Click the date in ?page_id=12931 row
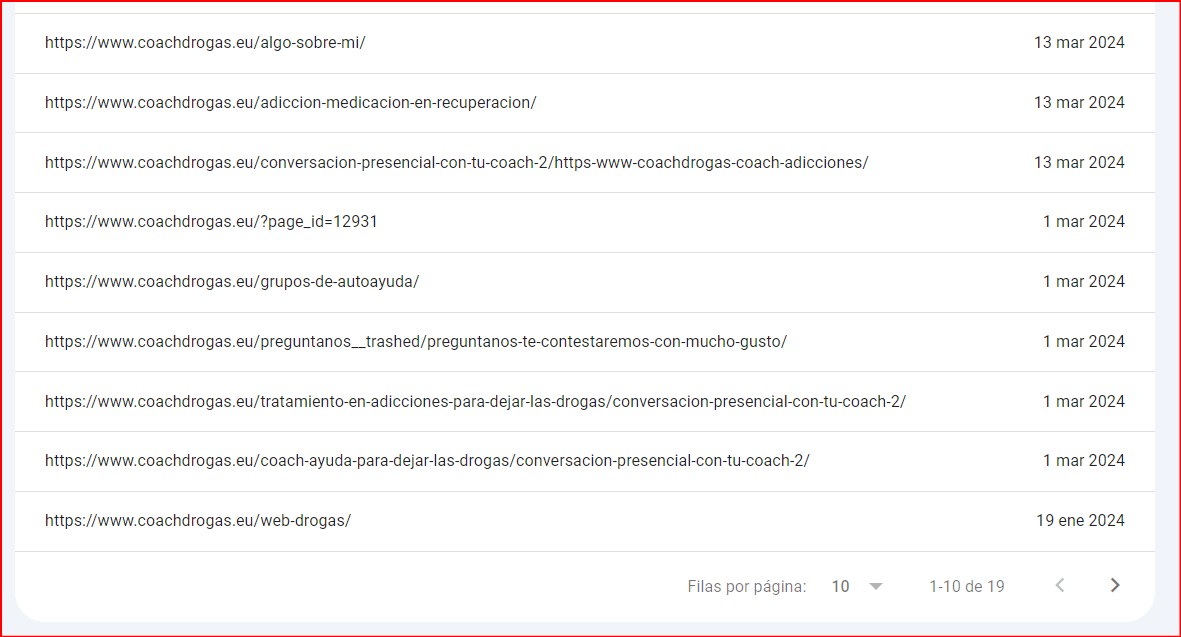 coord(1083,222)
